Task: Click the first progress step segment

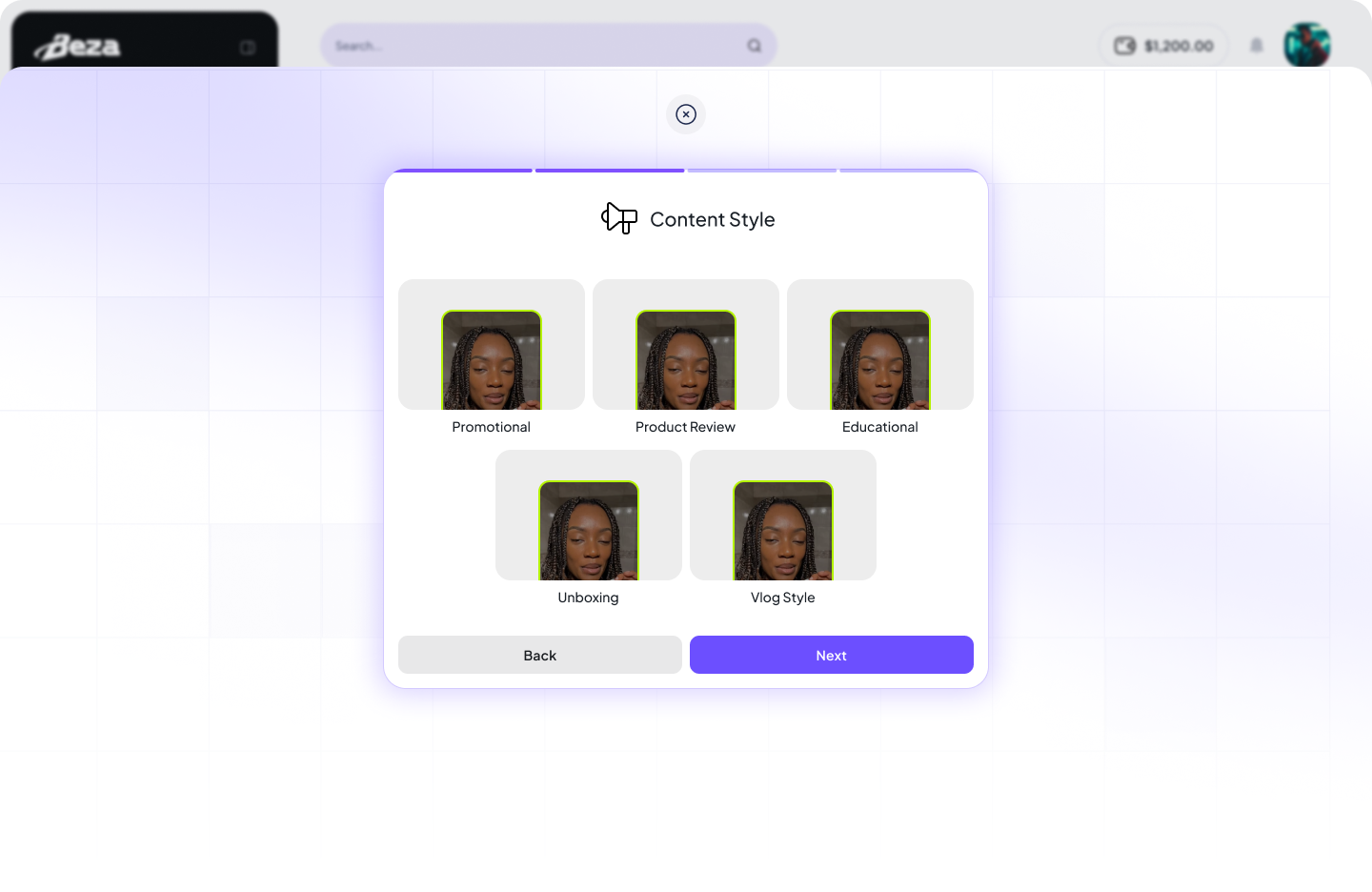Action: (x=463, y=171)
